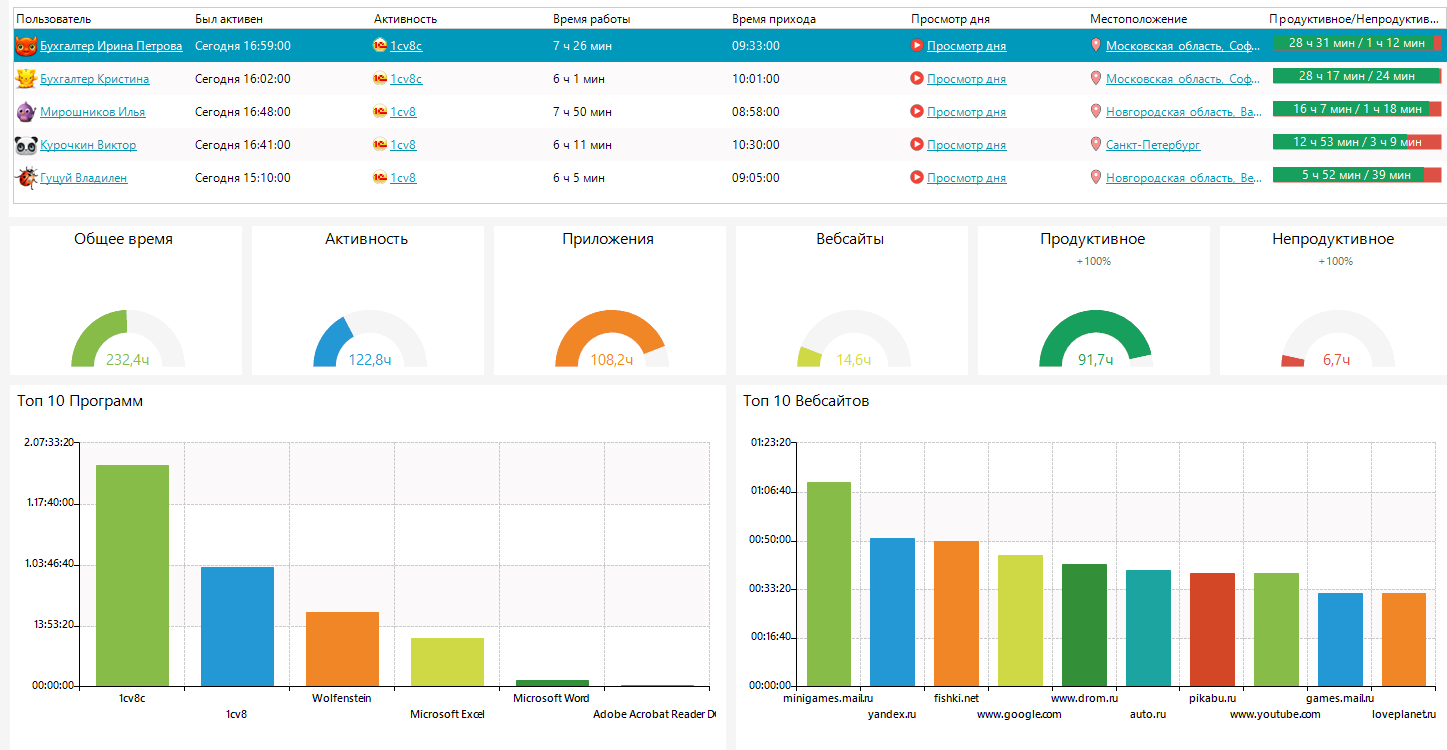Click map pin icon in Мирошников Илья row
The image size is (1447, 750).
[x=1096, y=112]
